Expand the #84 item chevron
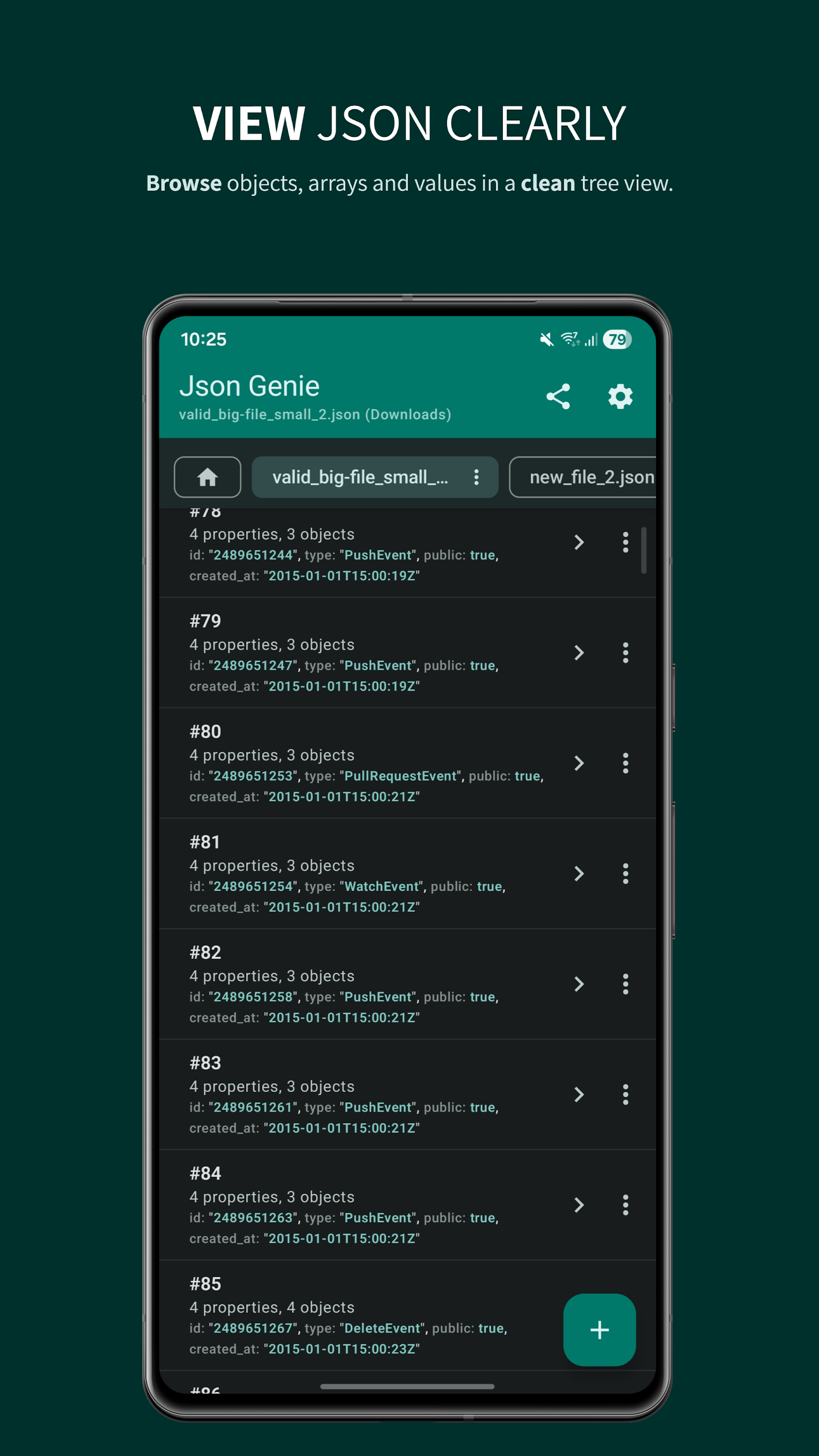819x1456 pixels. coord(579,1205)
